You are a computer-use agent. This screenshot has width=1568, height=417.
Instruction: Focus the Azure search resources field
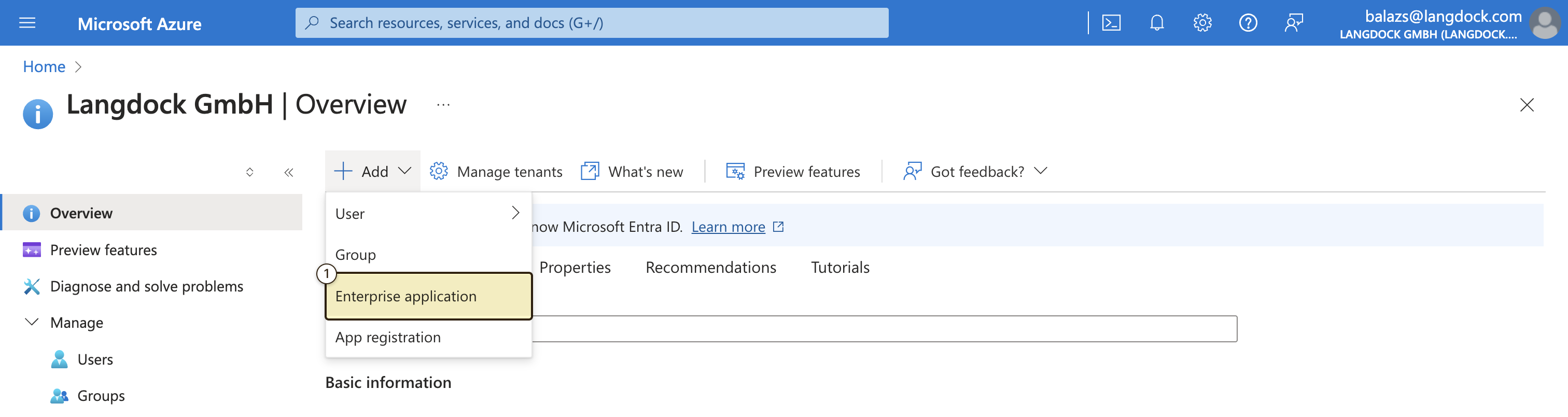[592, 23]
